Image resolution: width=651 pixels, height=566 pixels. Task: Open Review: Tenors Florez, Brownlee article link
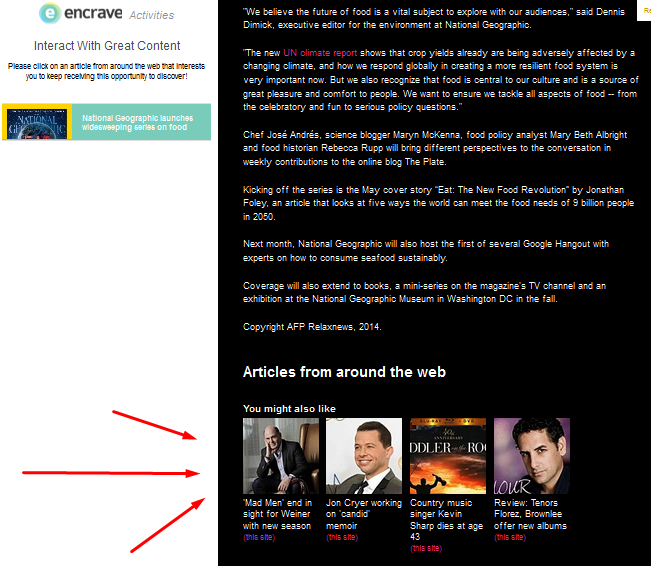pyautogui.click(x=530, y=514)
